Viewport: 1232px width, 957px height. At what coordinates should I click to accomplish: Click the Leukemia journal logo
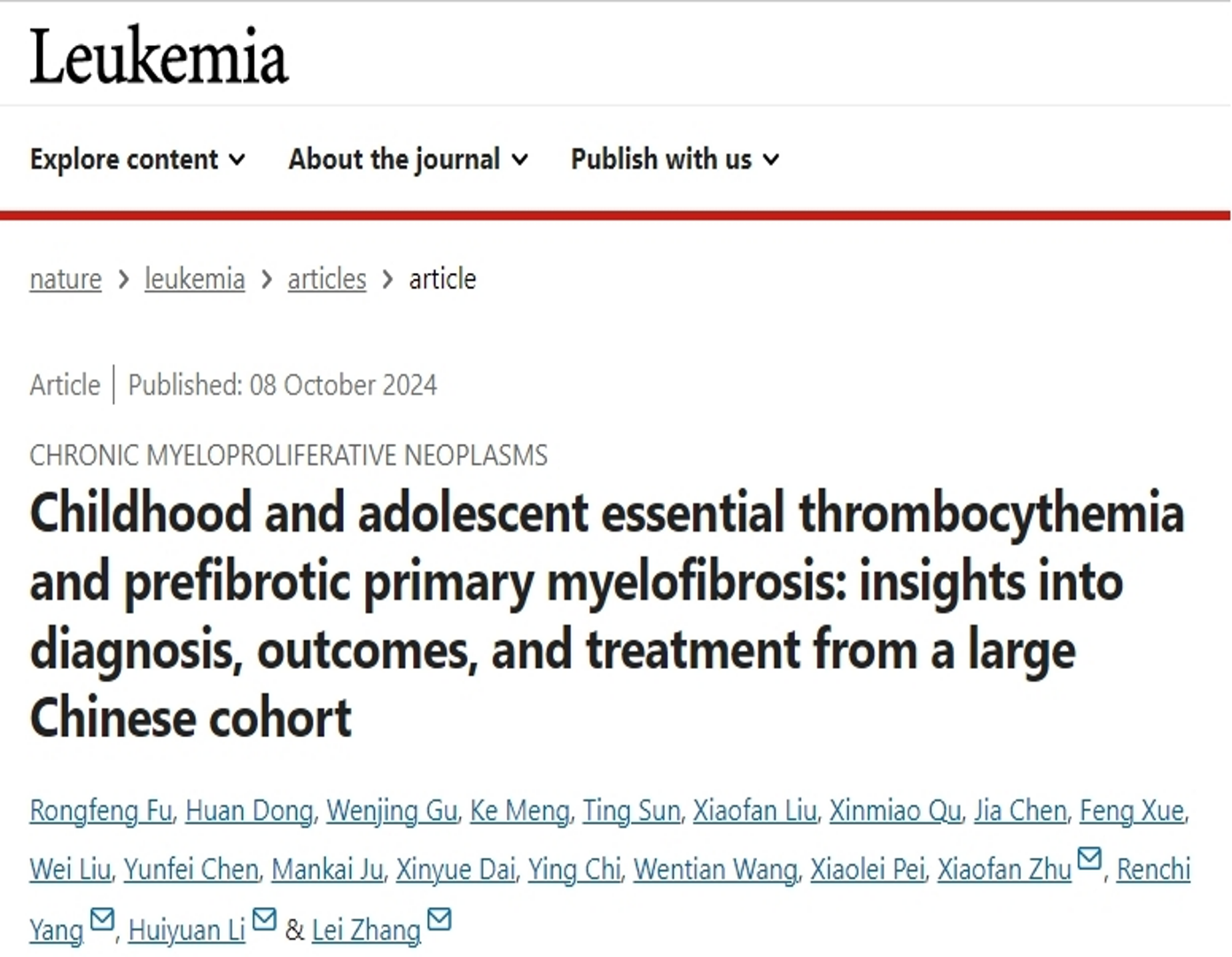pos(160,57)
